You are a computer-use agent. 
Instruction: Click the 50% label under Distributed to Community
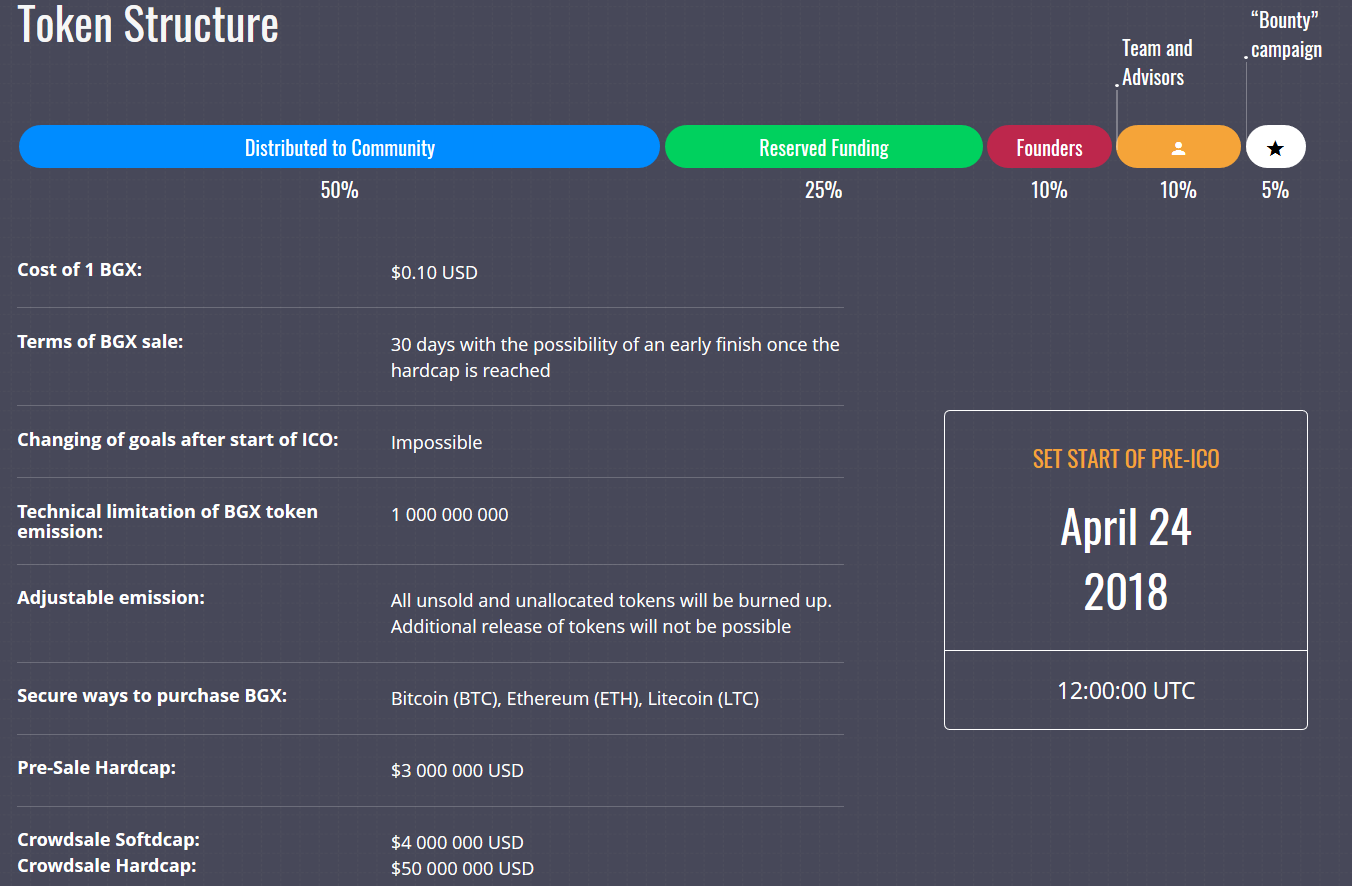(339, 190)
